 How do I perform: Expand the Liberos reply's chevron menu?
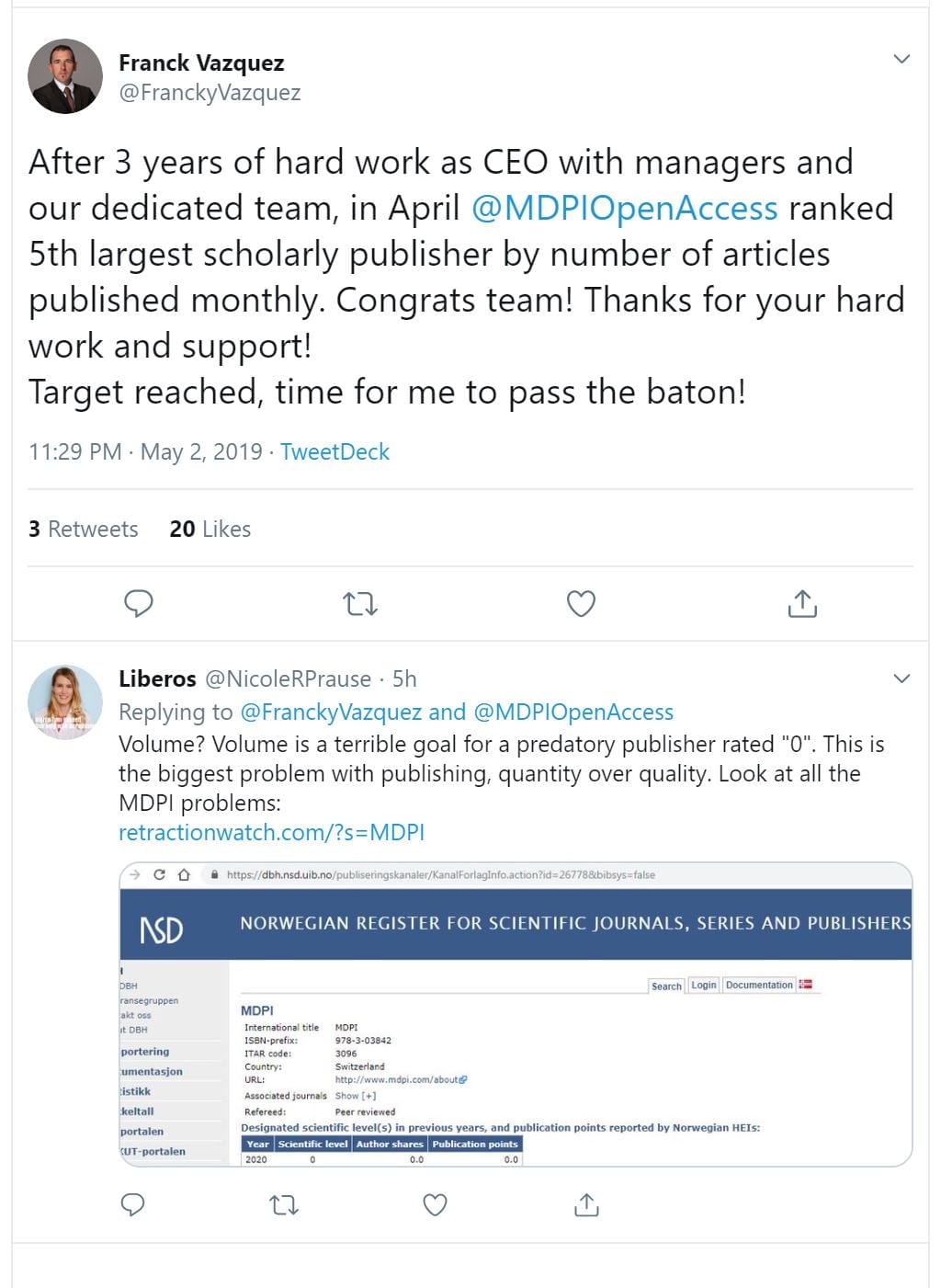pyautogui.click(x=901, y=678)
